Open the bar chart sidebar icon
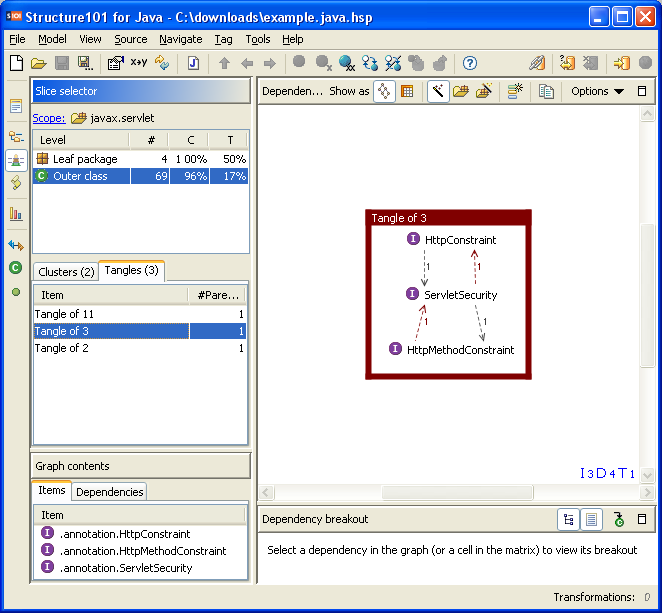This screenshot has height=613, width=662. pos(16,214)
